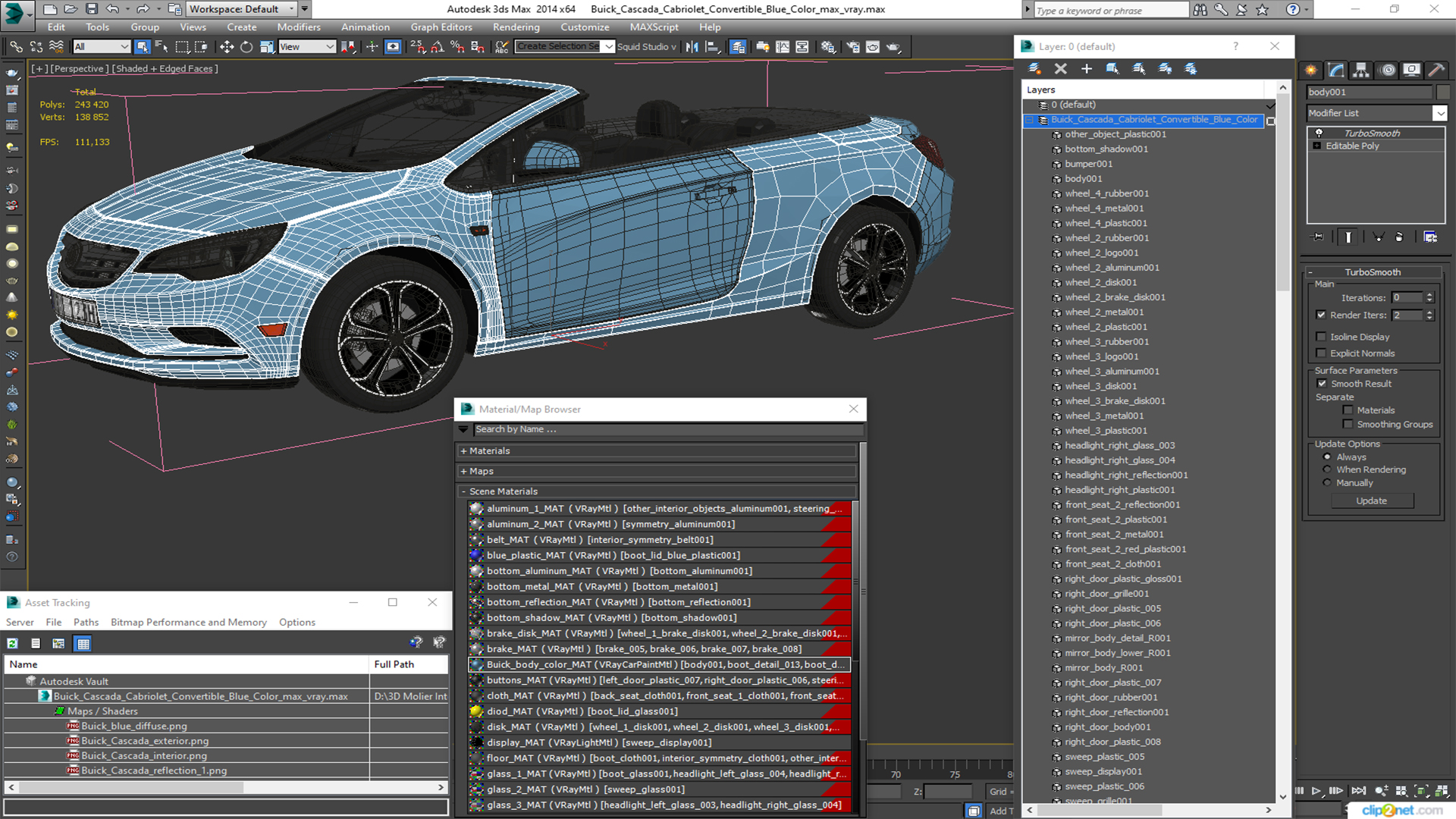This screenshot has height=819, width=1456.
Task: Open the Create command panel tab
Action: [1310, 70]
